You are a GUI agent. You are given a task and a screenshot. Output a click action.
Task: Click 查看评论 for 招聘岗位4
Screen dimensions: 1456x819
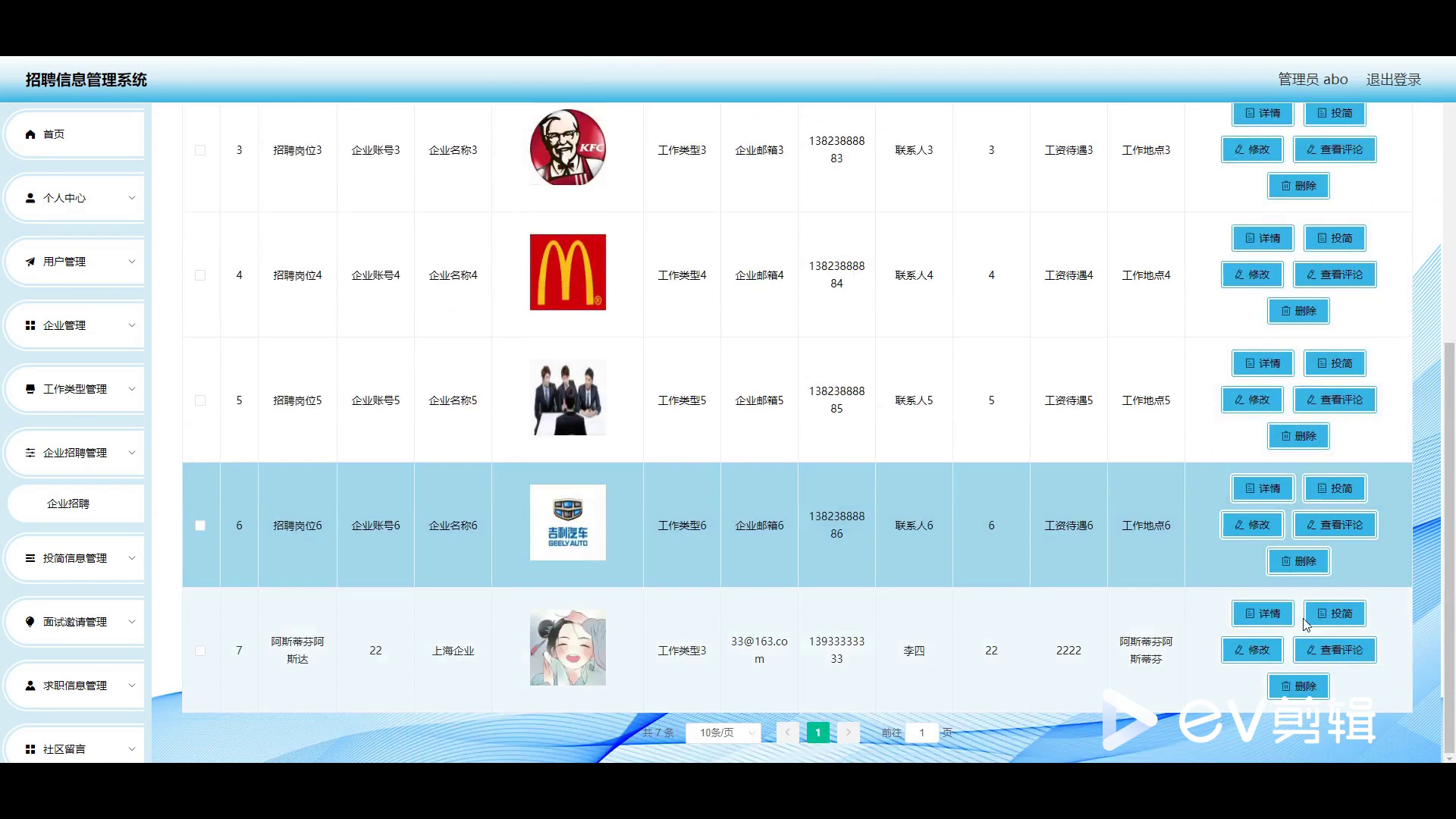[1335, 275]
